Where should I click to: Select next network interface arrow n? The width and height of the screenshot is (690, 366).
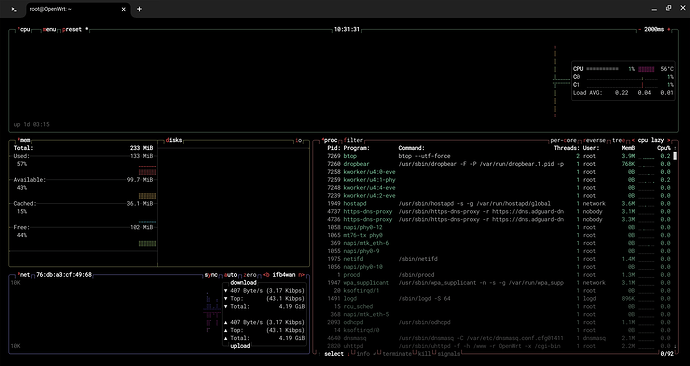(301, 275)
